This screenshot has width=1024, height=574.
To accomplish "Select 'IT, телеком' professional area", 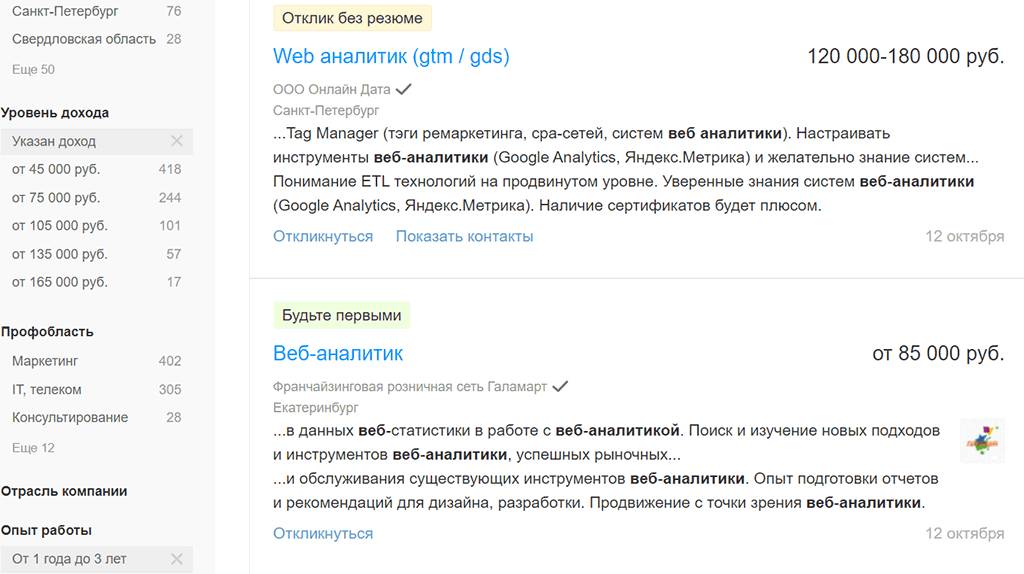I will click(x=47, y=389).
